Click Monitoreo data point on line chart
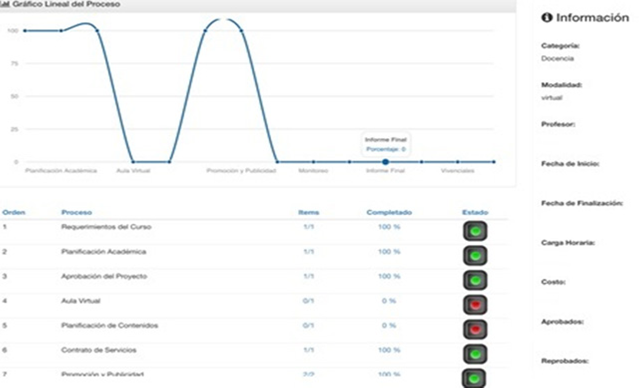 [x=313, y=162]
